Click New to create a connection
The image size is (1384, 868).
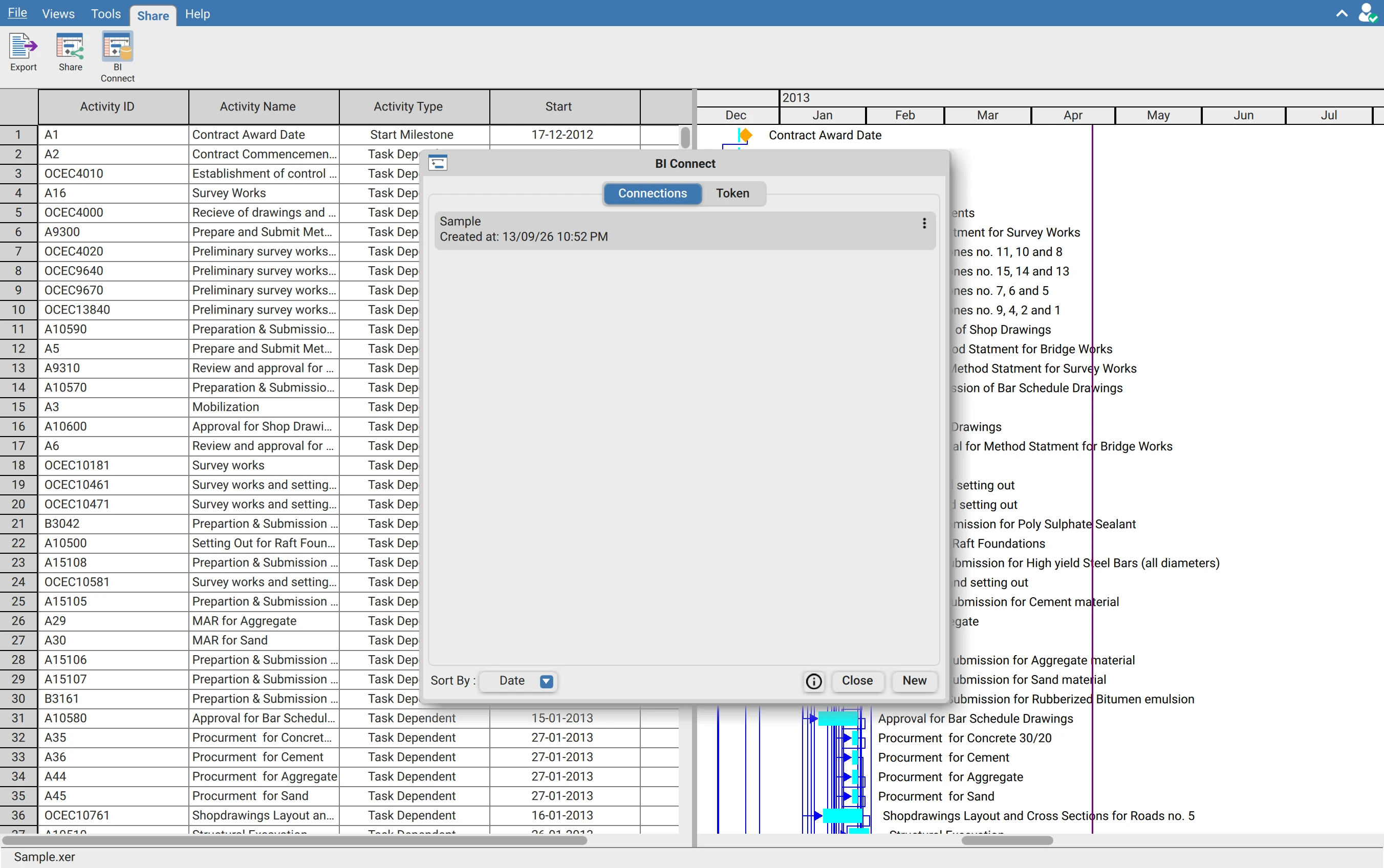coord(915,681)
